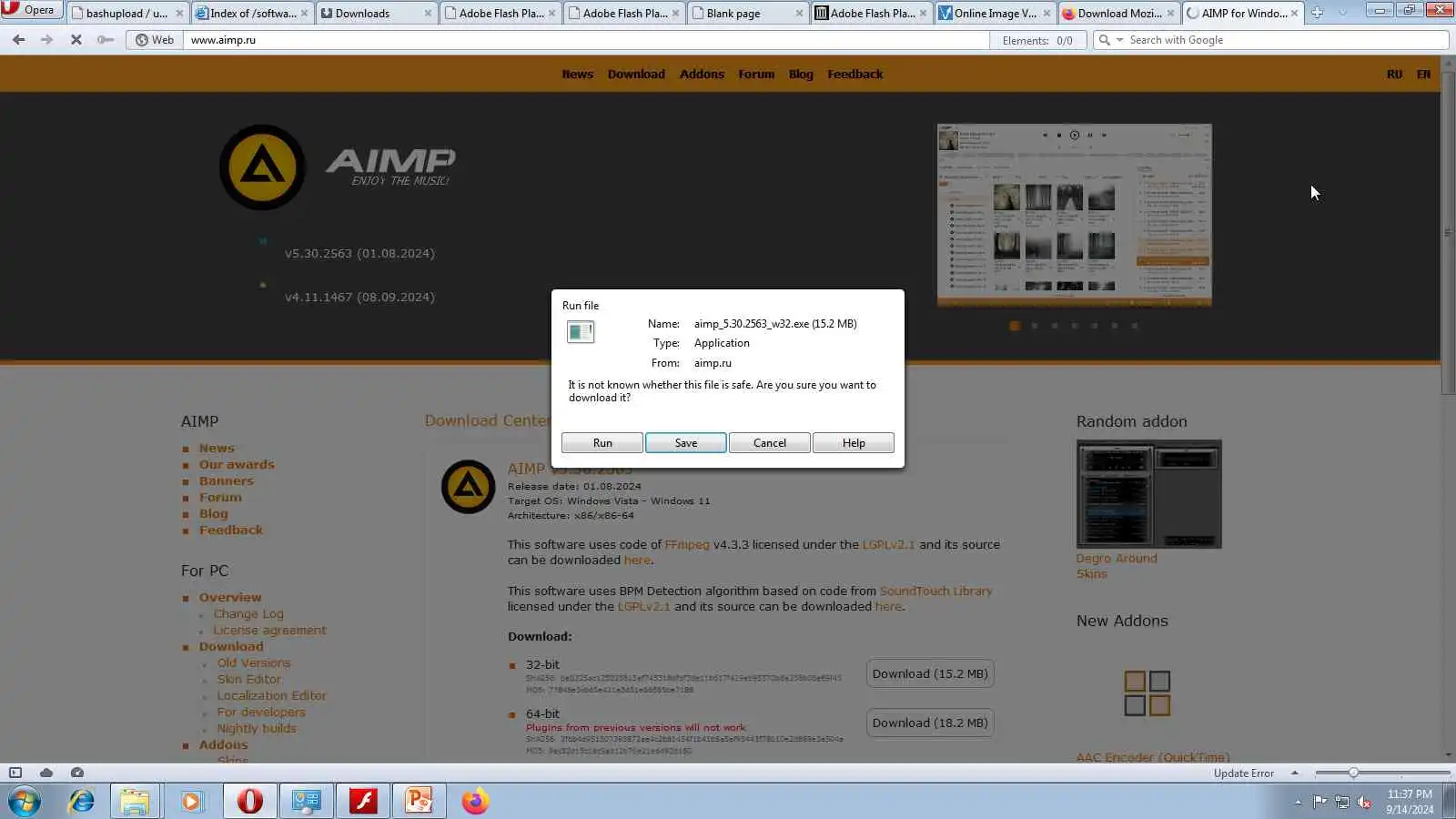
Task: Switch to Opera in the taskbar
Action: tap(249, 802)
